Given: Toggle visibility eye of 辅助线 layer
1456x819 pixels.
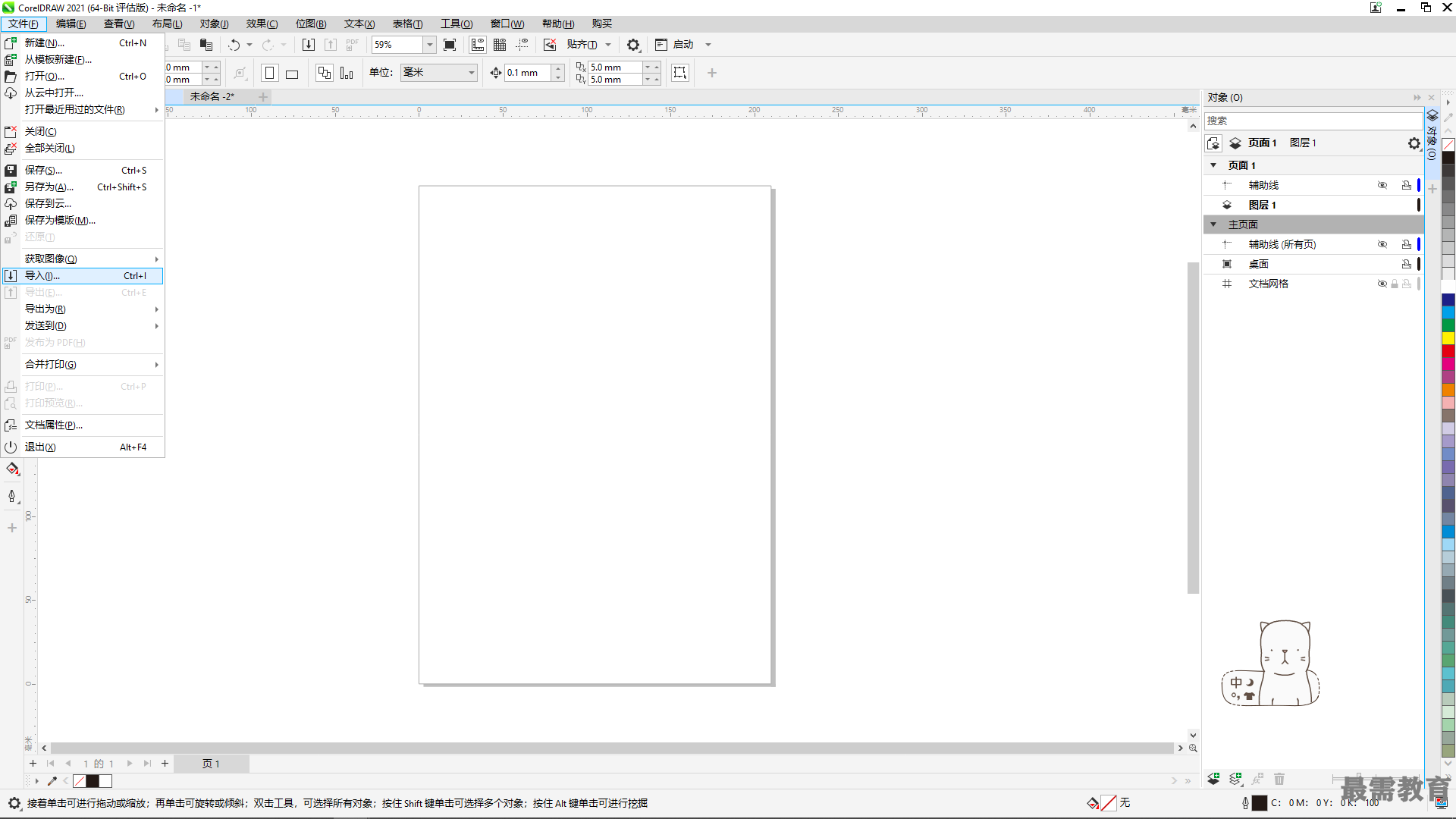Looking at the screenshot, I should 1382,185.
